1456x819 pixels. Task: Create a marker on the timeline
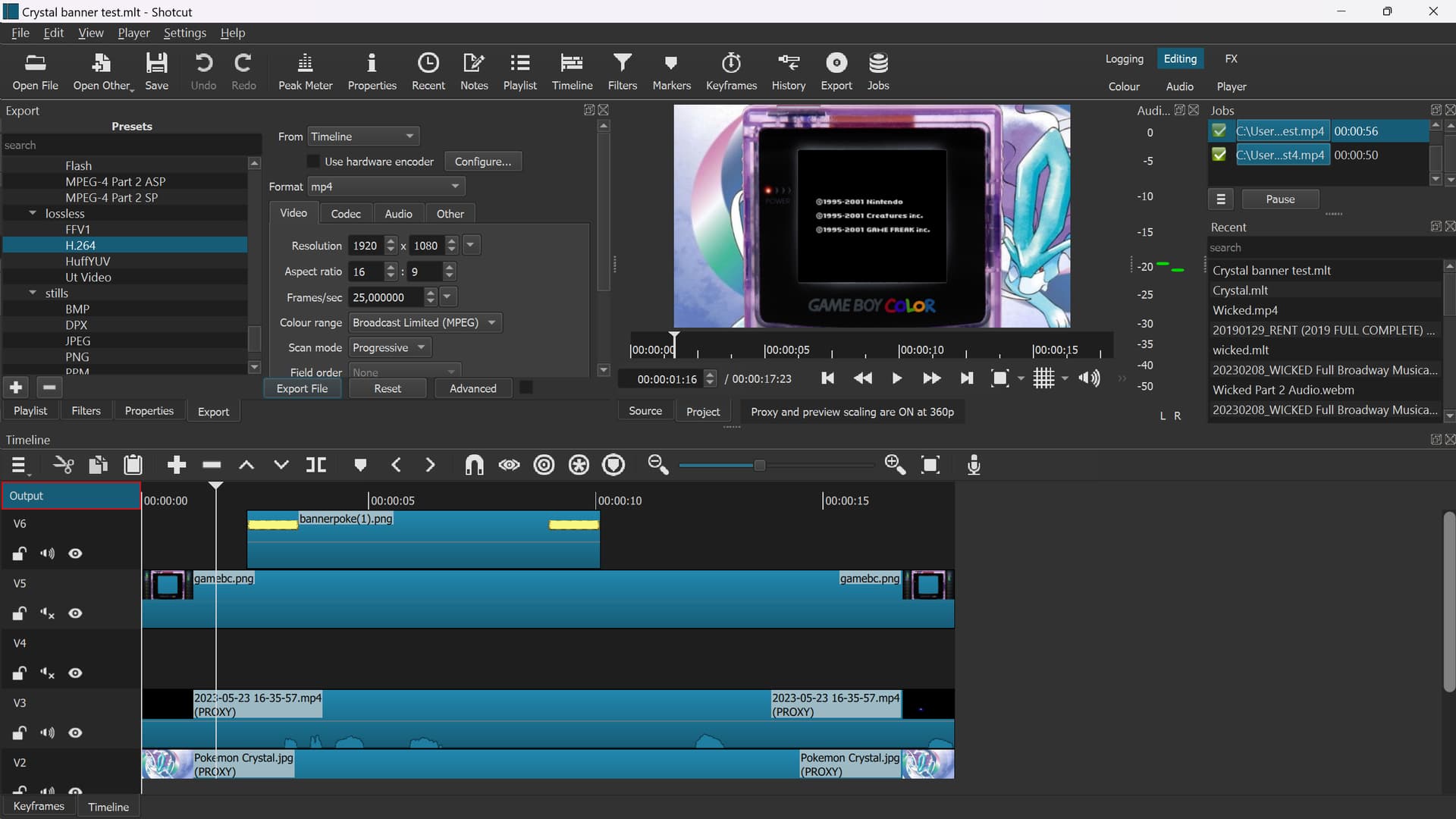360,465
